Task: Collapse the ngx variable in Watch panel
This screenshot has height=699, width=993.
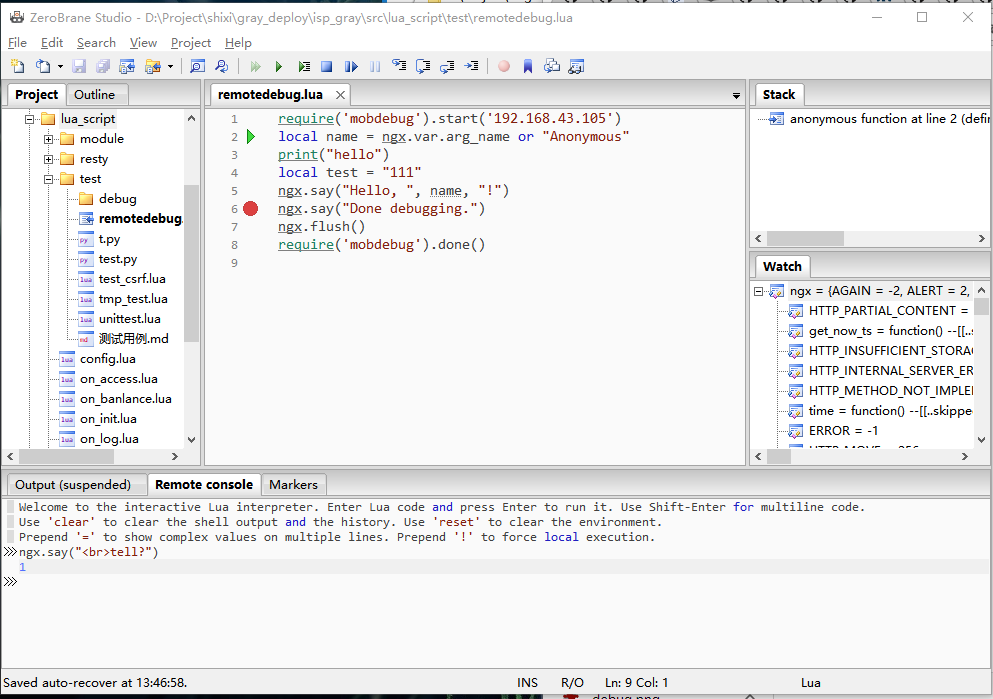Action: tap(760, 290)
